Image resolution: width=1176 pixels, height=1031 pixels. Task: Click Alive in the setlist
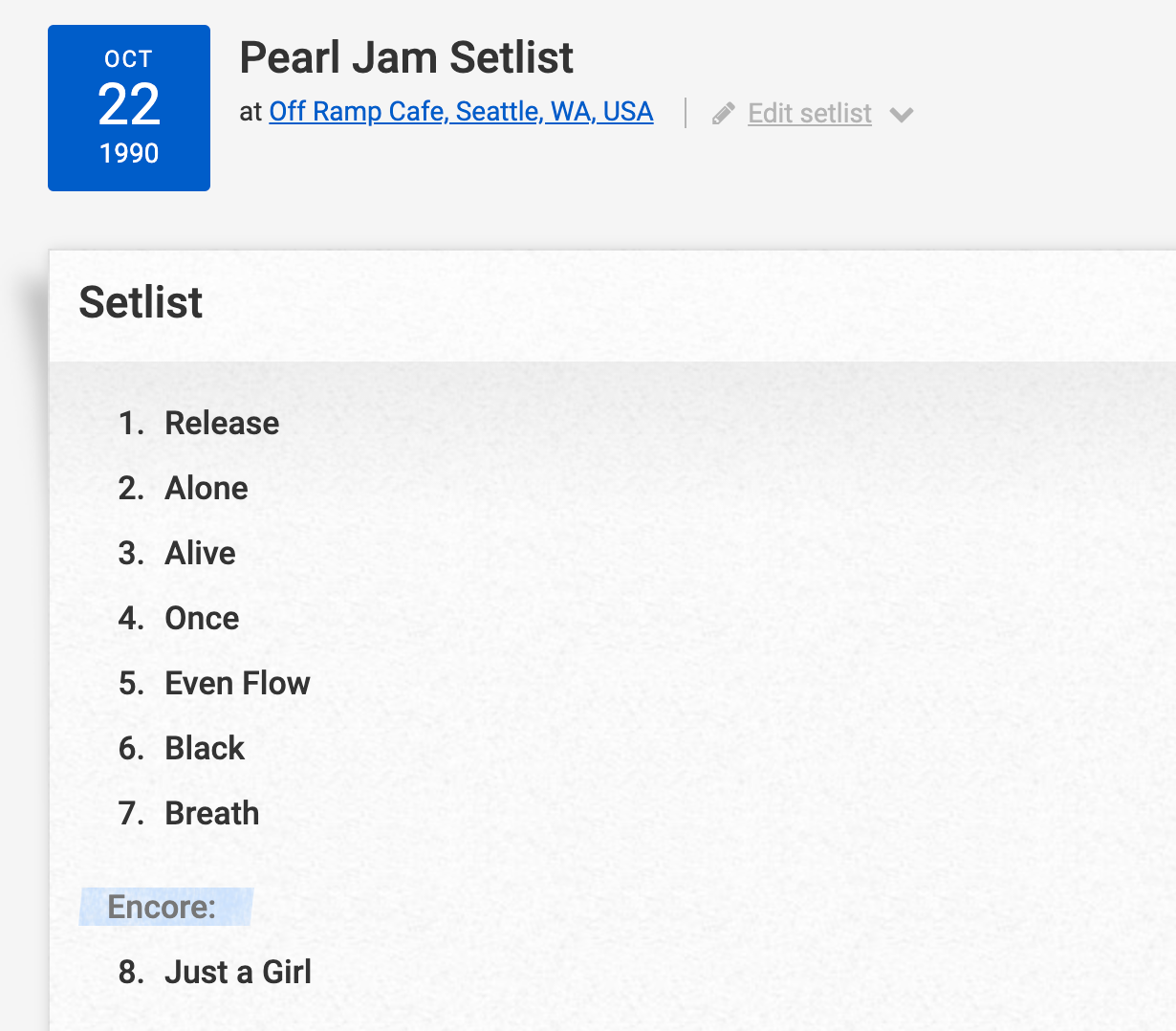click(199, 553)
